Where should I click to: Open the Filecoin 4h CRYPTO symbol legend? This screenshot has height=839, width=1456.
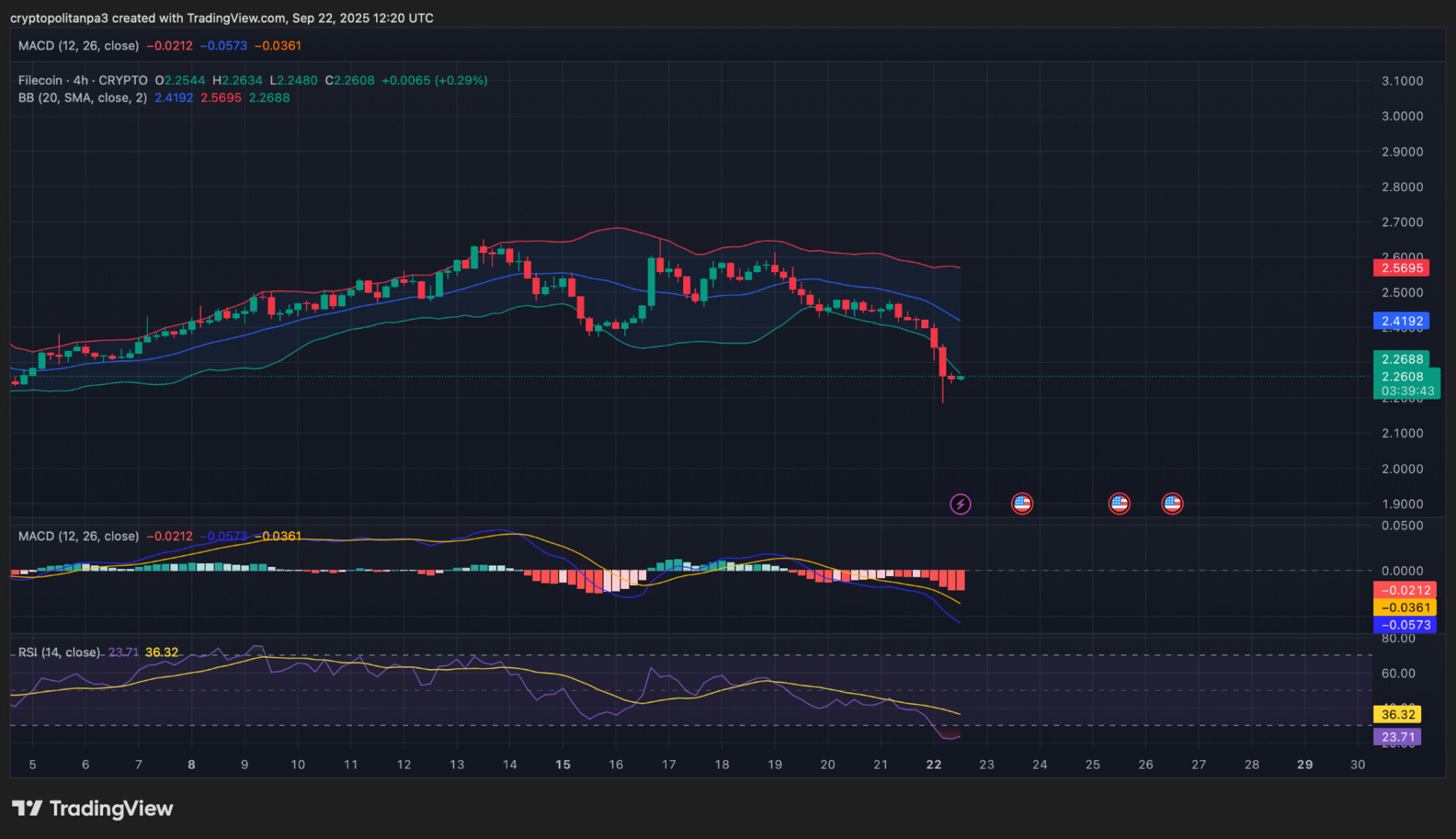click(83, 80)
